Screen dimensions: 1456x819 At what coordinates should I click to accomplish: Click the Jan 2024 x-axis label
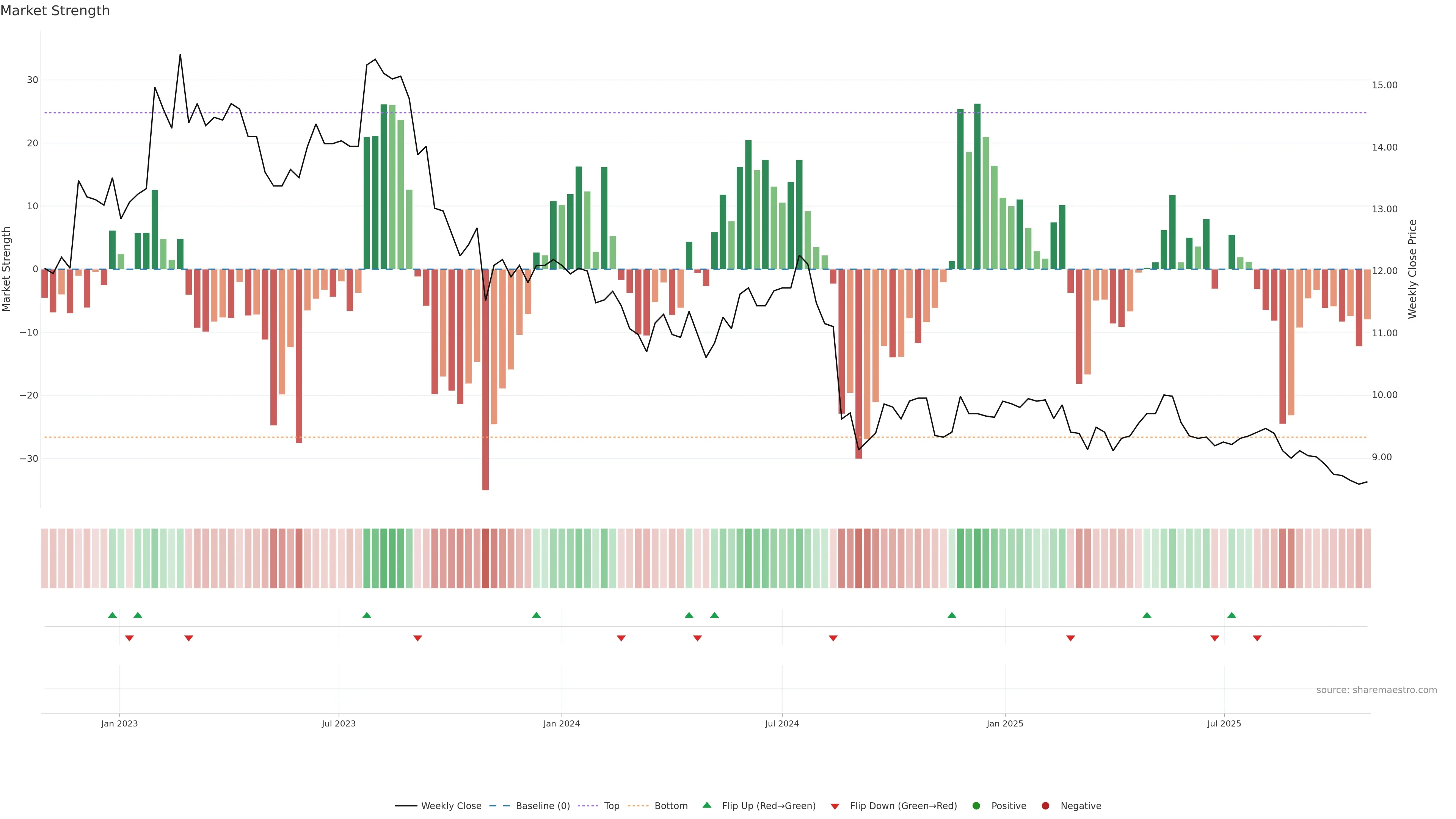coord(561,723)
